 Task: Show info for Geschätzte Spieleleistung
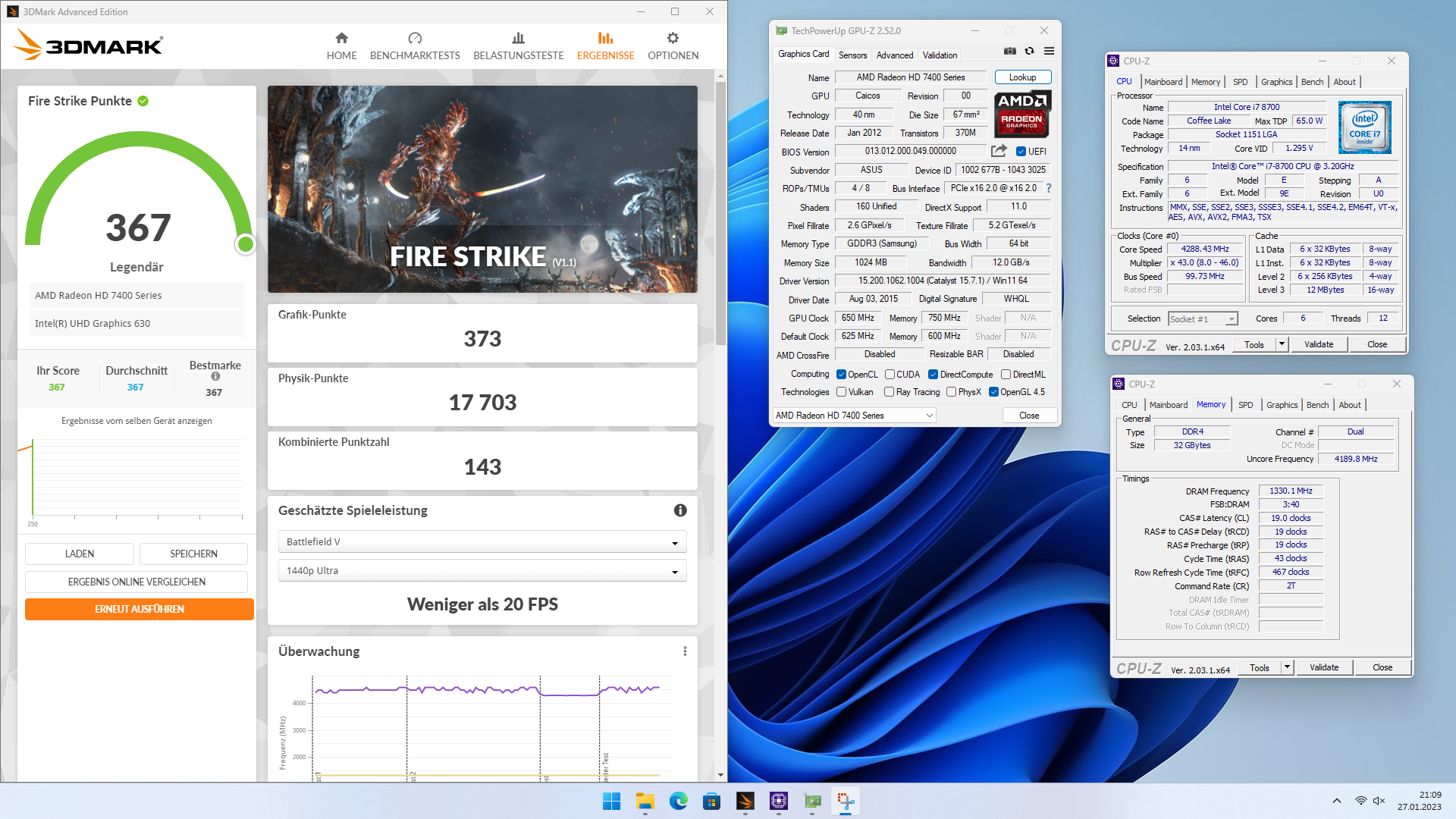(x=680, y=510)
